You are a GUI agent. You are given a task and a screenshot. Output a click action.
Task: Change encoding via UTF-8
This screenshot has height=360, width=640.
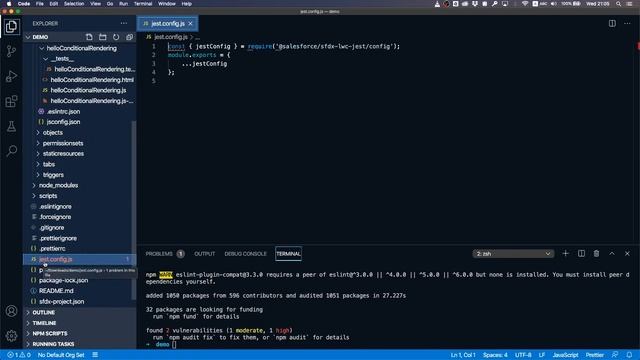[523, 355]
